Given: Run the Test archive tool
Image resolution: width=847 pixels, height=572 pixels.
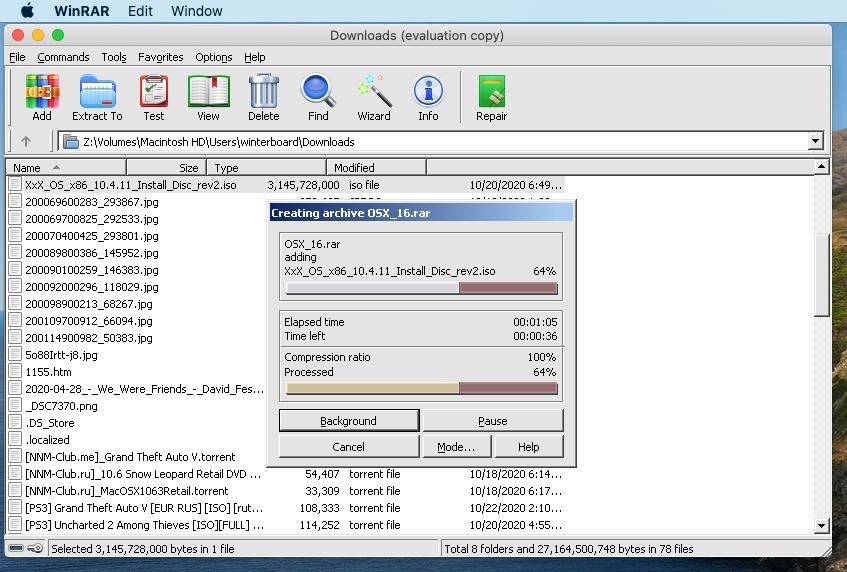Looking at the screenshot, I should [154, 97].
